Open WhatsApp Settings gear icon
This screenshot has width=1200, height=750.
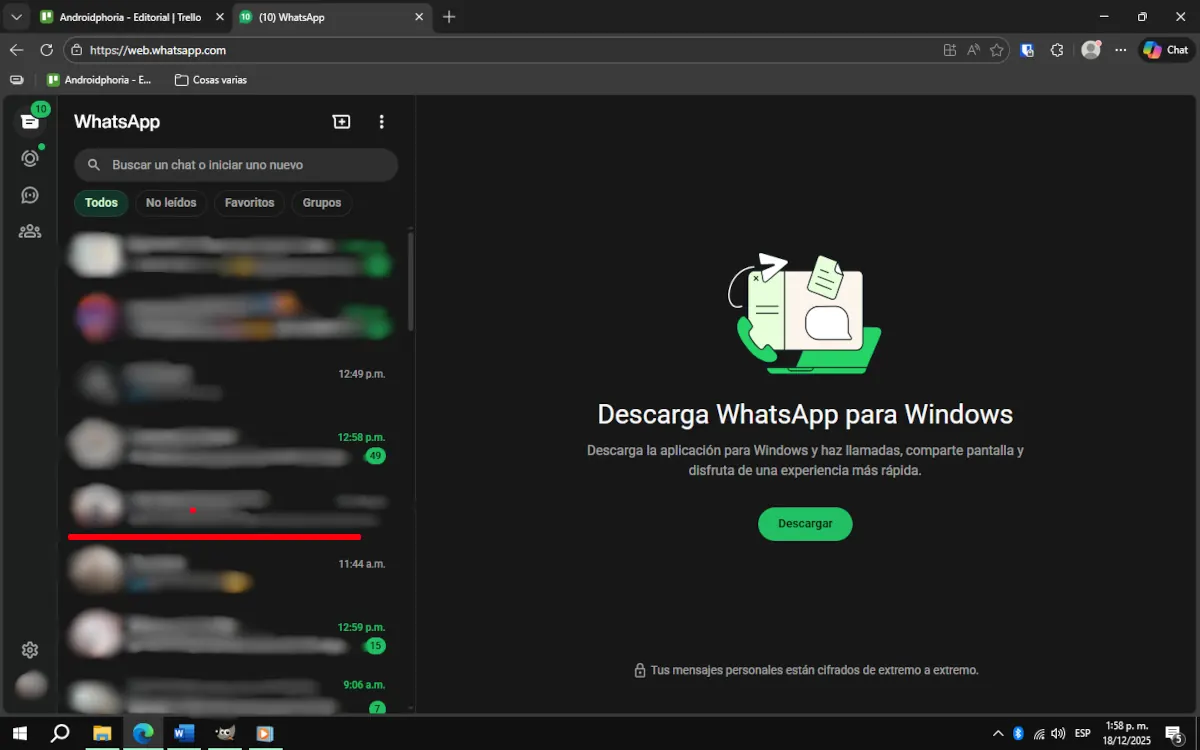(x=29, y=649)
